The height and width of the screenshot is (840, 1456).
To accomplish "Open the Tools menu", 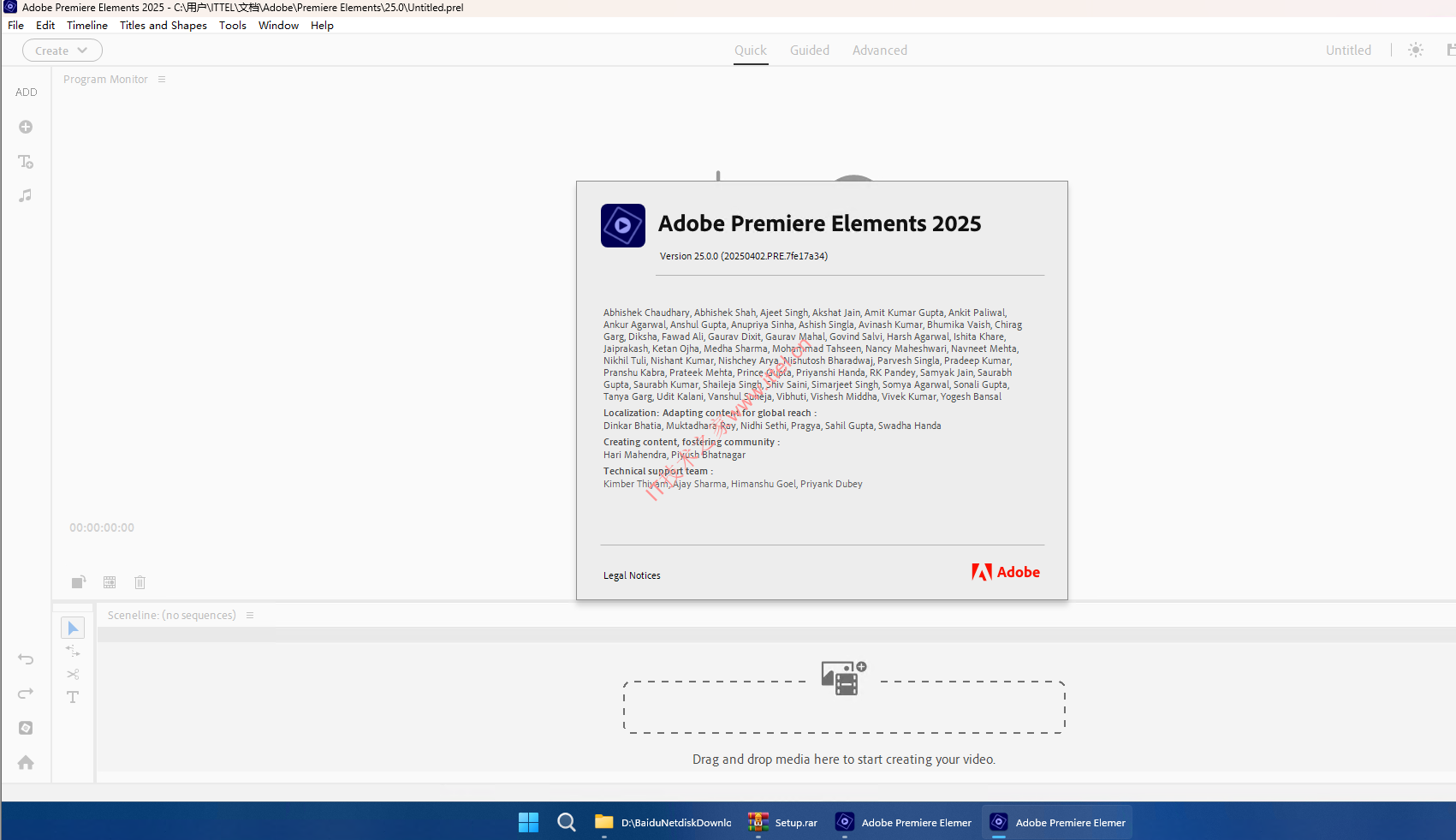I will pyautogui.click(x=233, y=26).
